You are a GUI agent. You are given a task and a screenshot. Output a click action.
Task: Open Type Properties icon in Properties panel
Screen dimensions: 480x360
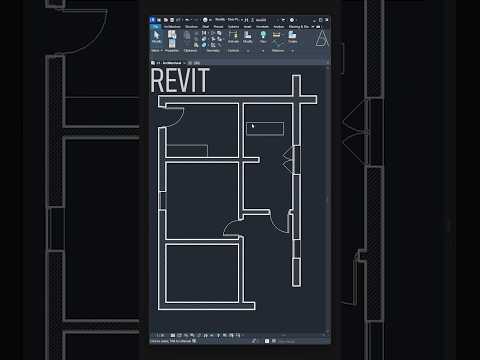pyautogui.click(x=172, y=34)
